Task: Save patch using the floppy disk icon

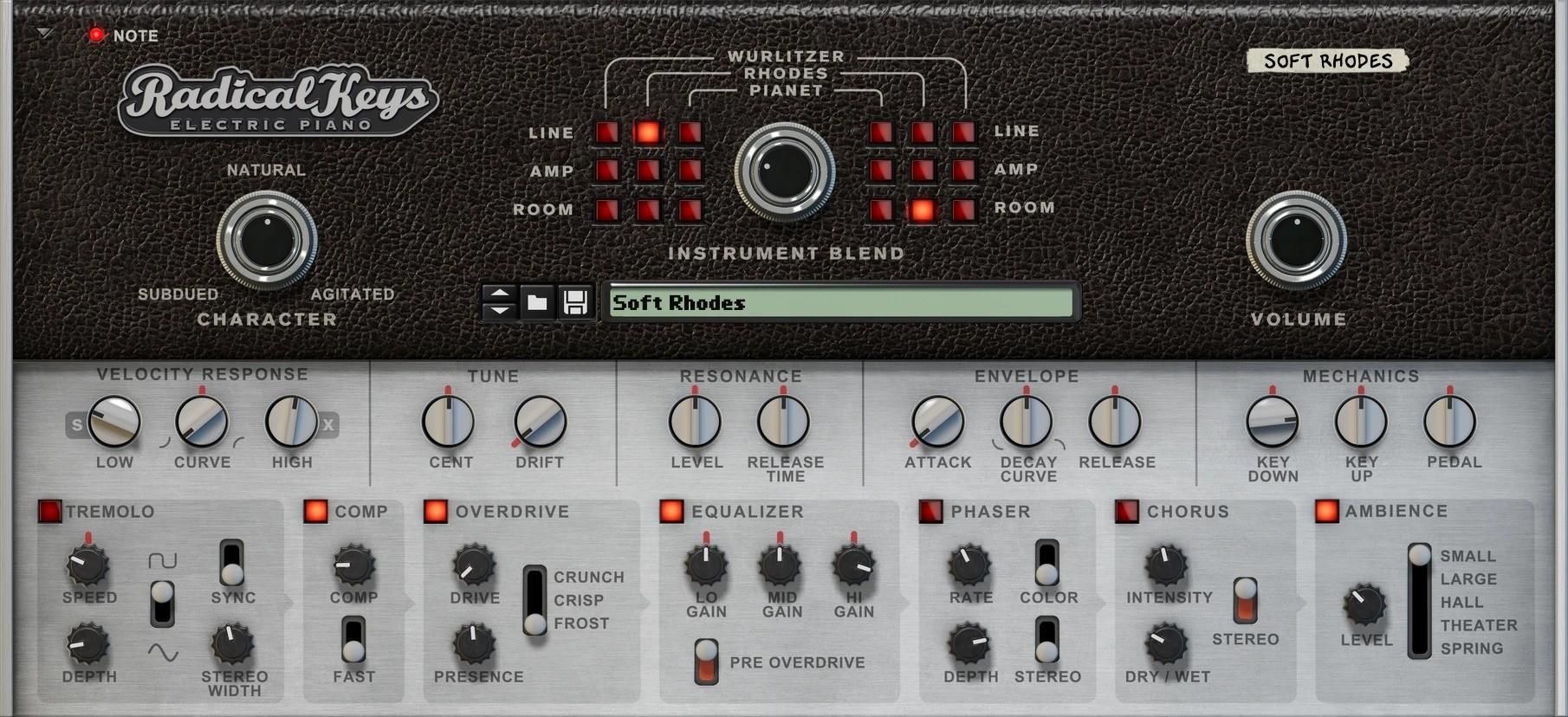Action: click(x=575, y=302)
